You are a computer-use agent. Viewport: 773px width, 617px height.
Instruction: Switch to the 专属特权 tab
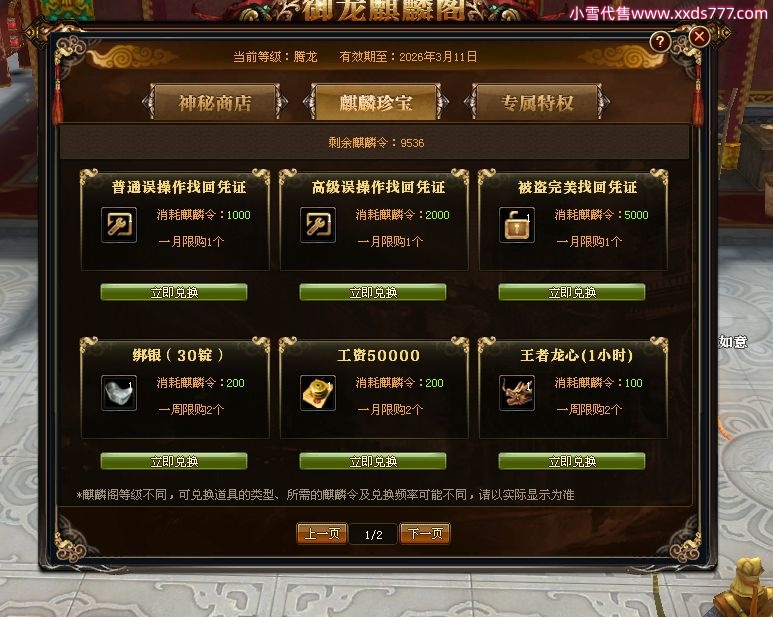click(537, 102)
